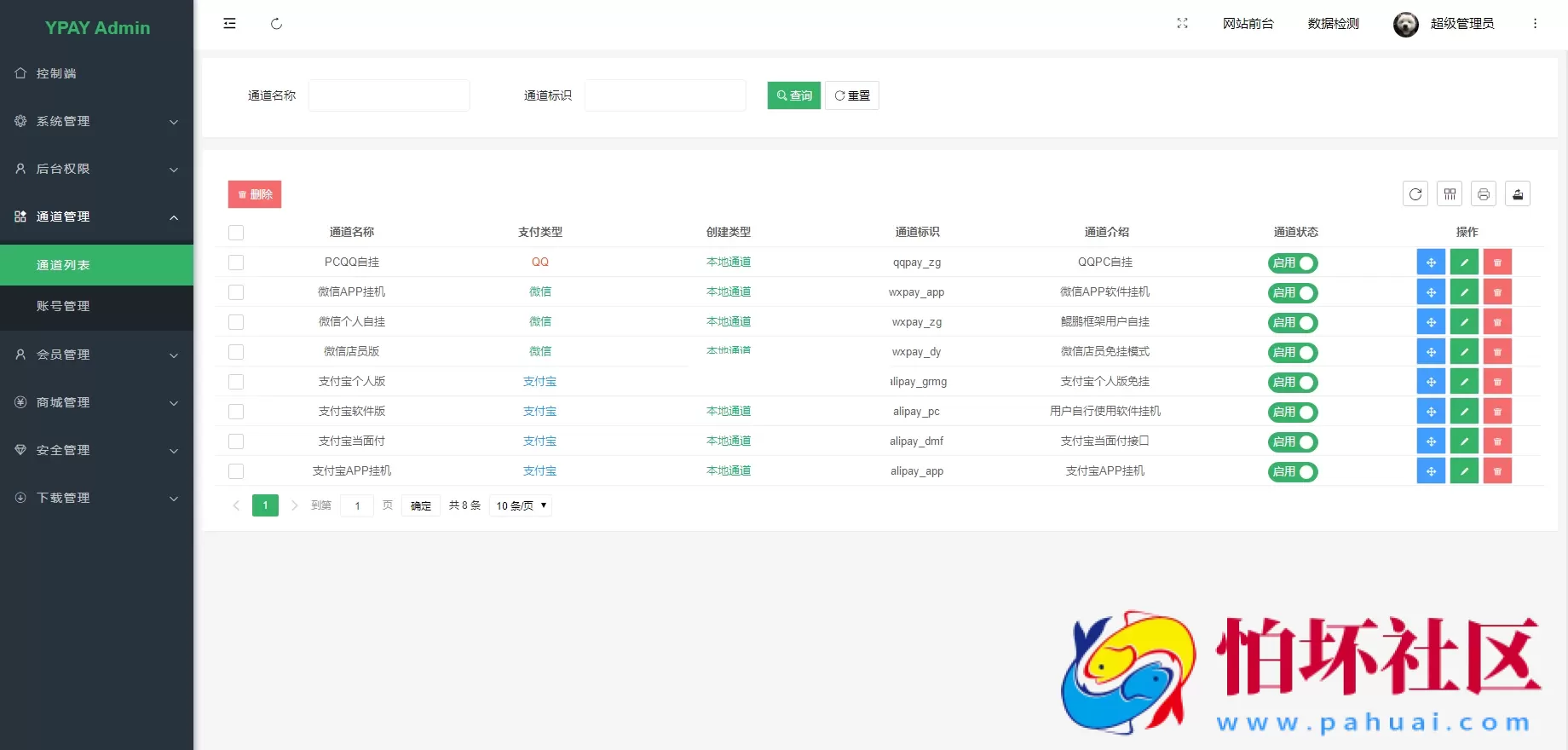Click the next page arrow
The width and height of the screenshot is (1568, 750).
coord(295,505)
